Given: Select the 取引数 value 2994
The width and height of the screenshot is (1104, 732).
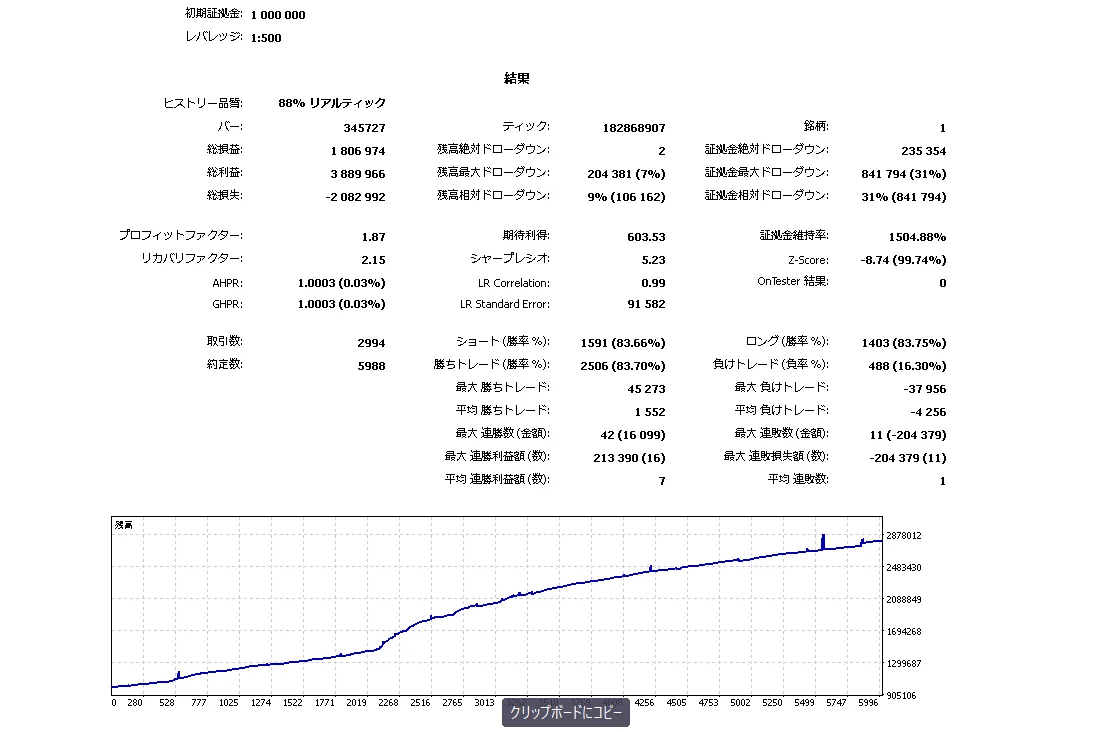Looking at the screenshot, I should [x=371, y=343].
